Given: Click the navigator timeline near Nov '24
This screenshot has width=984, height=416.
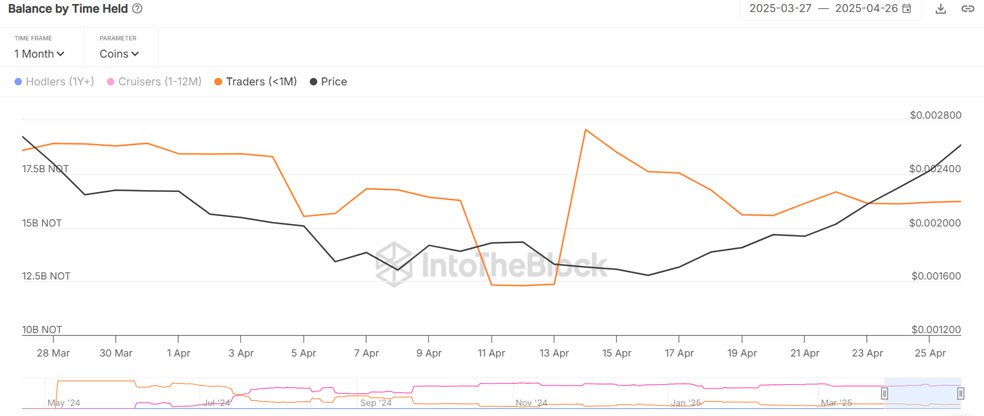Looking at the screenshot, I should [530, 393].
